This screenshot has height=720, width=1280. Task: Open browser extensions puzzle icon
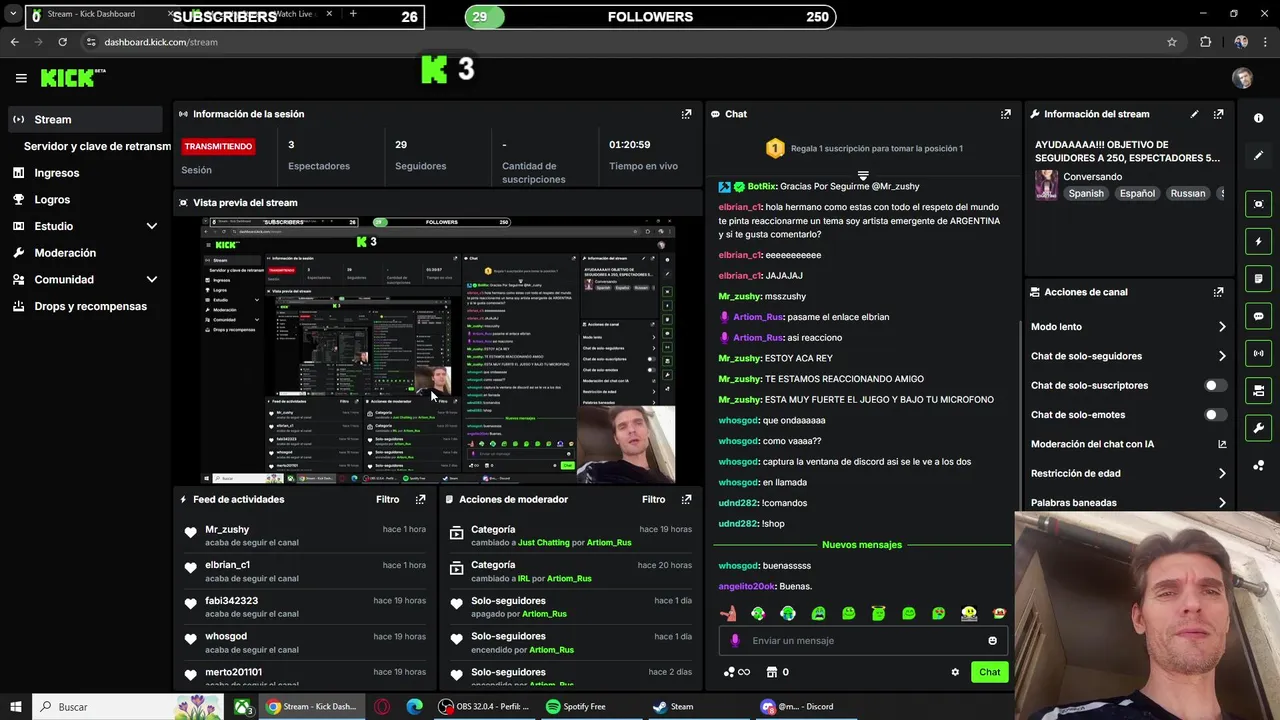[1205, 42]
